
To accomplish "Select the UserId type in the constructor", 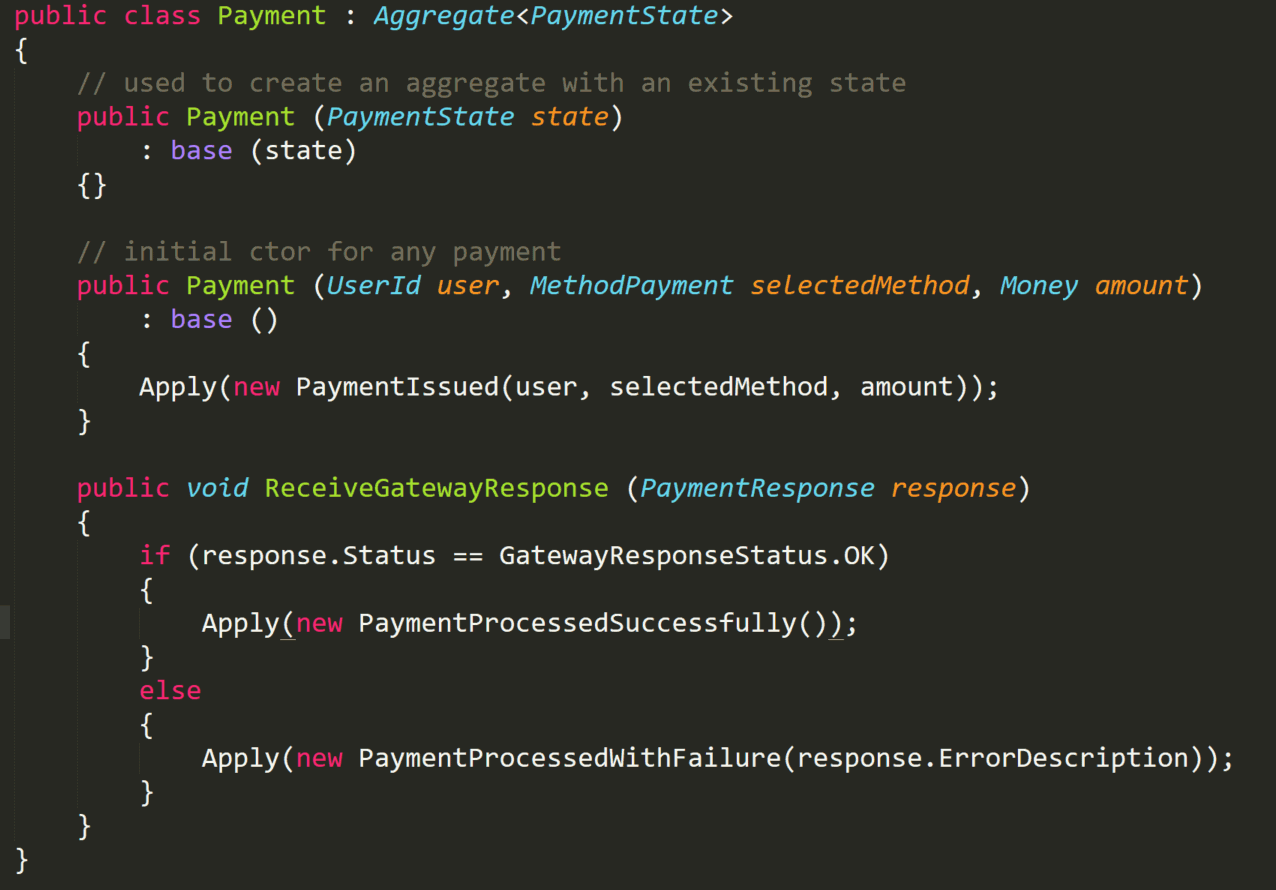I will [374, 285].
